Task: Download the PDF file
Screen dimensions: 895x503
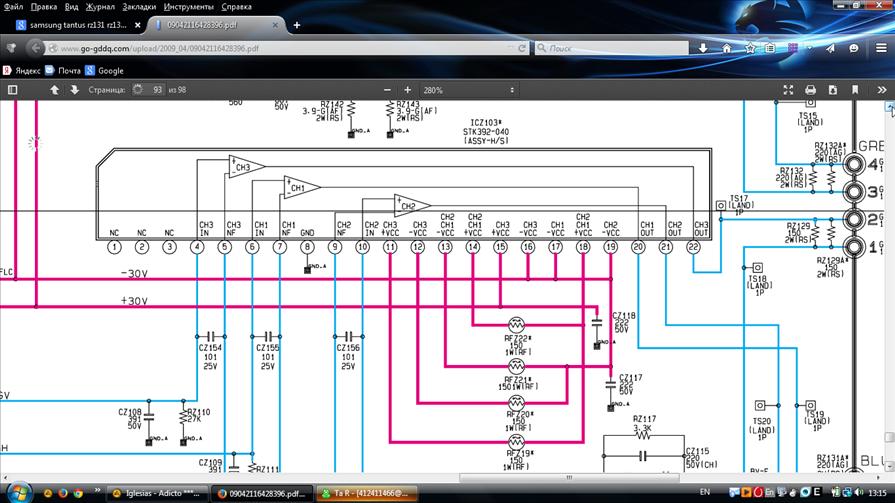Action: (x=832, y=90)
